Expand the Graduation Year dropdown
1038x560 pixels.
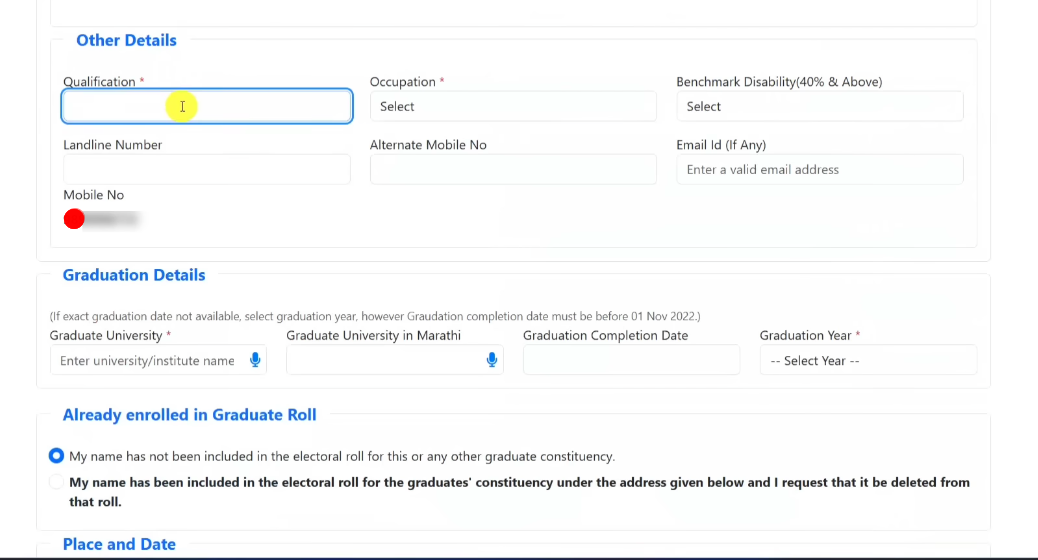[867, 360]
